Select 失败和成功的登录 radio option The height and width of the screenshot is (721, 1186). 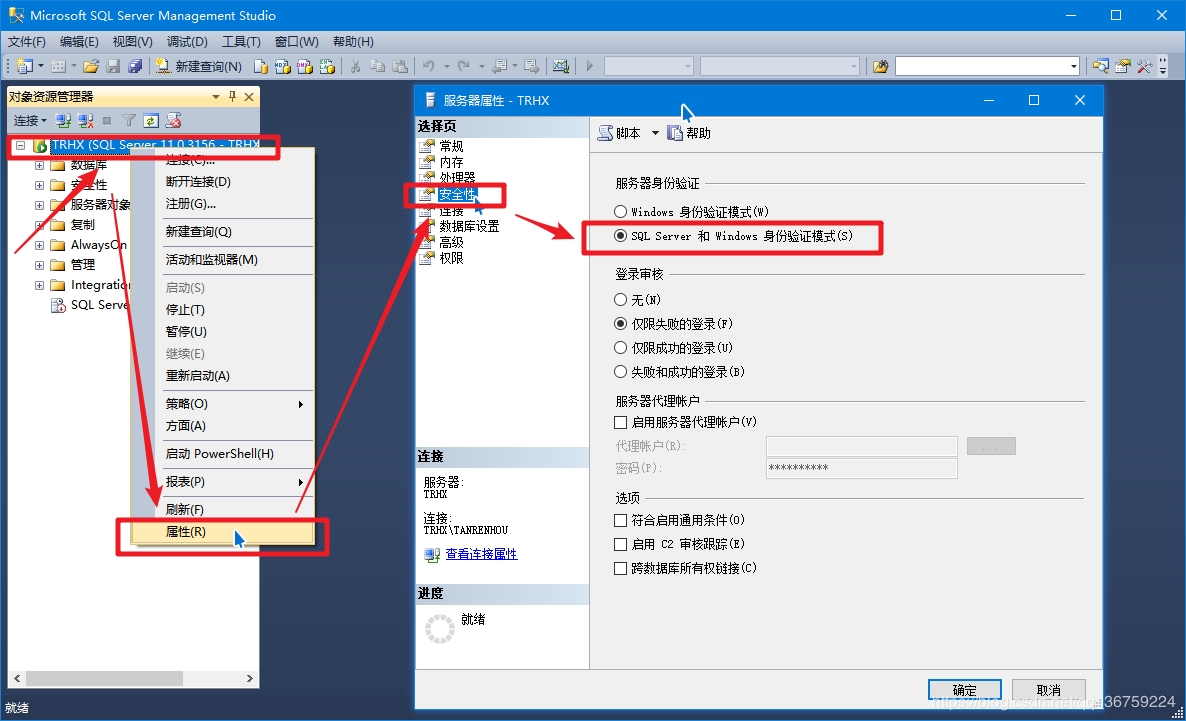pyautogui.click(x=621, y=372)
